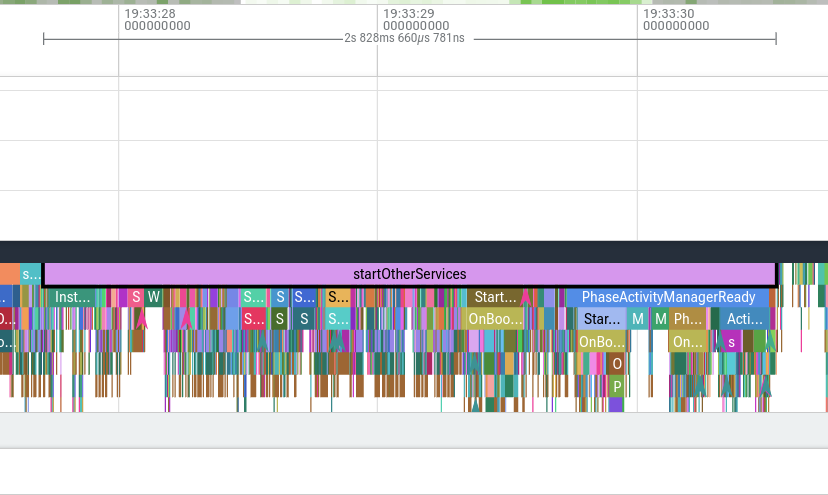Click the orange-yellow S... slice
Screen dimensions: 828x495
point(338,297)
